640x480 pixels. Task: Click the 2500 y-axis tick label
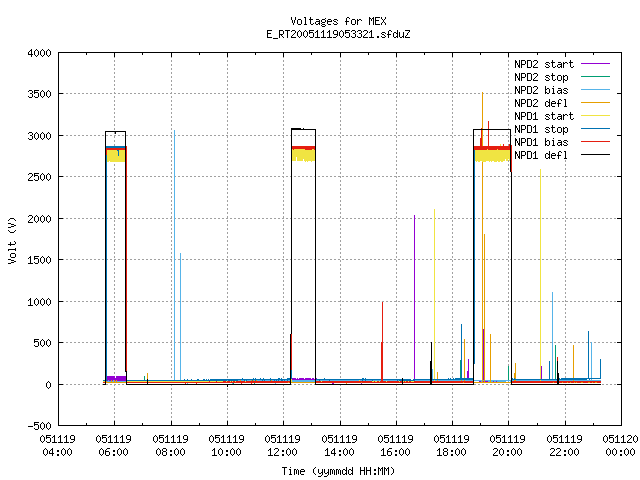pyautogui.click(x=40, y=177)
